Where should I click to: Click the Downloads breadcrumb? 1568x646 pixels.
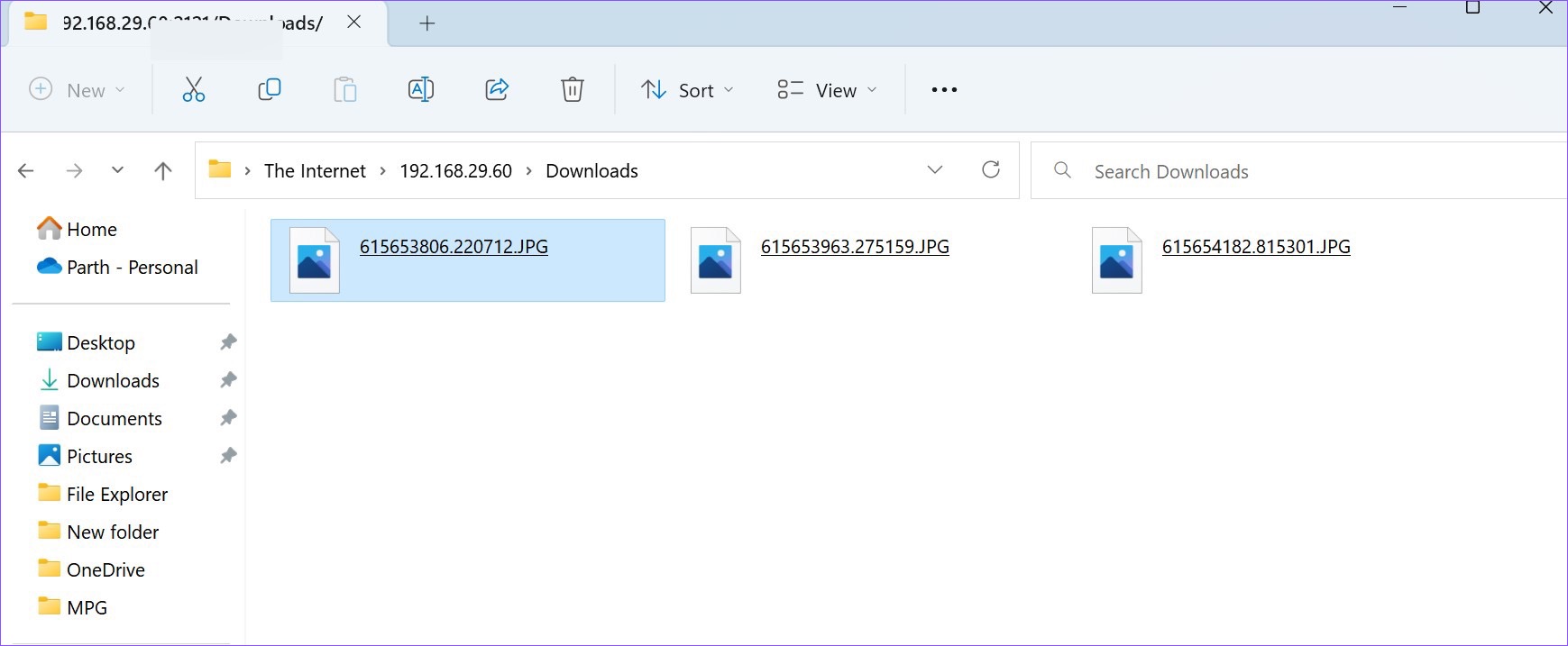coord(591,170)
